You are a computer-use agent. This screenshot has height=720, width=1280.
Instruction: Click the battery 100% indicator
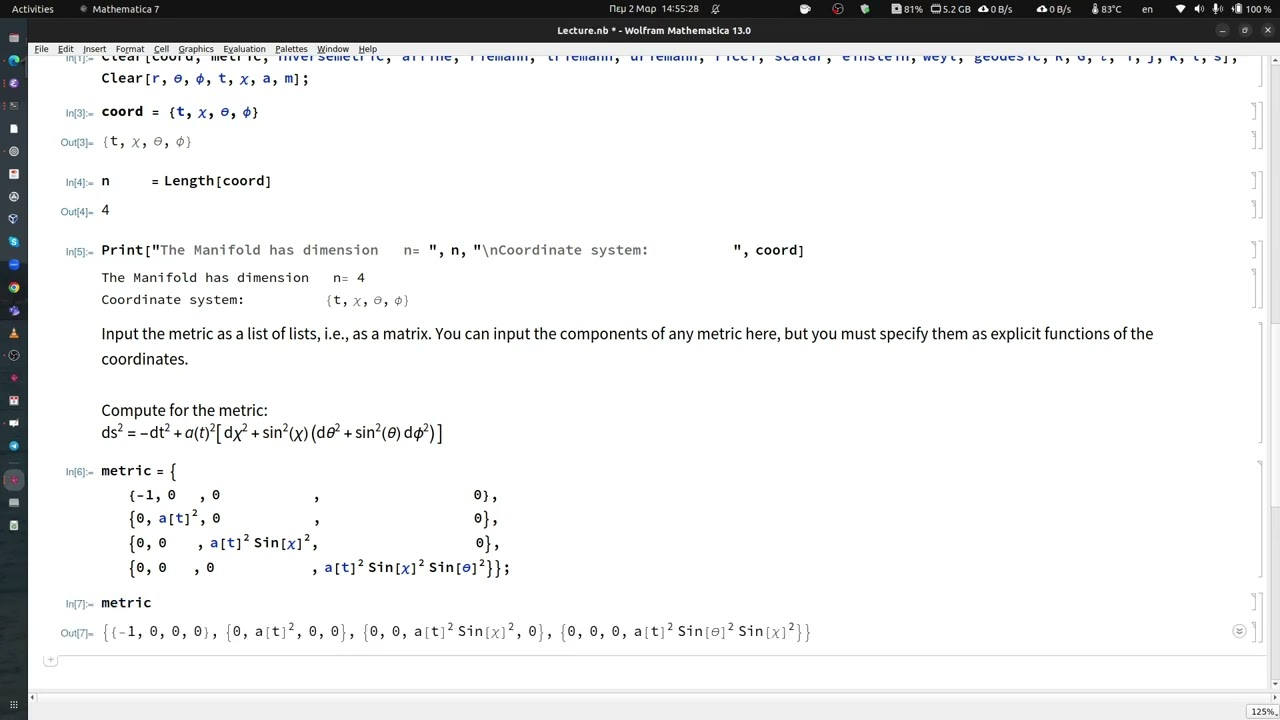[x=1251, y=9]
